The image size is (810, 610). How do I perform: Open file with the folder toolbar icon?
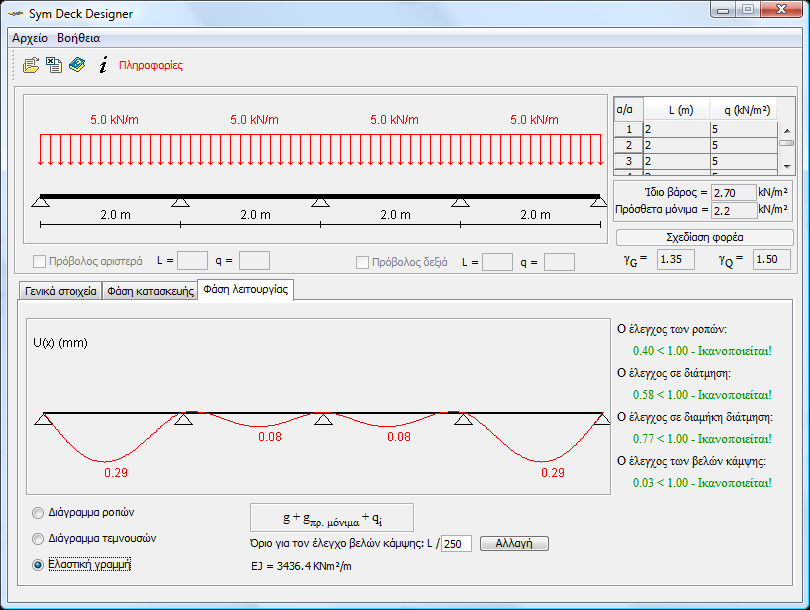[31, 65]
